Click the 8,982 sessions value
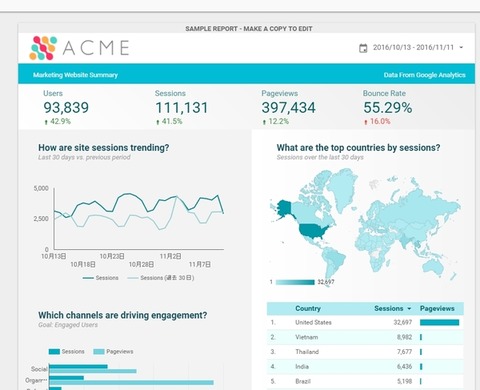480x390 pixels. coord(404,337)
